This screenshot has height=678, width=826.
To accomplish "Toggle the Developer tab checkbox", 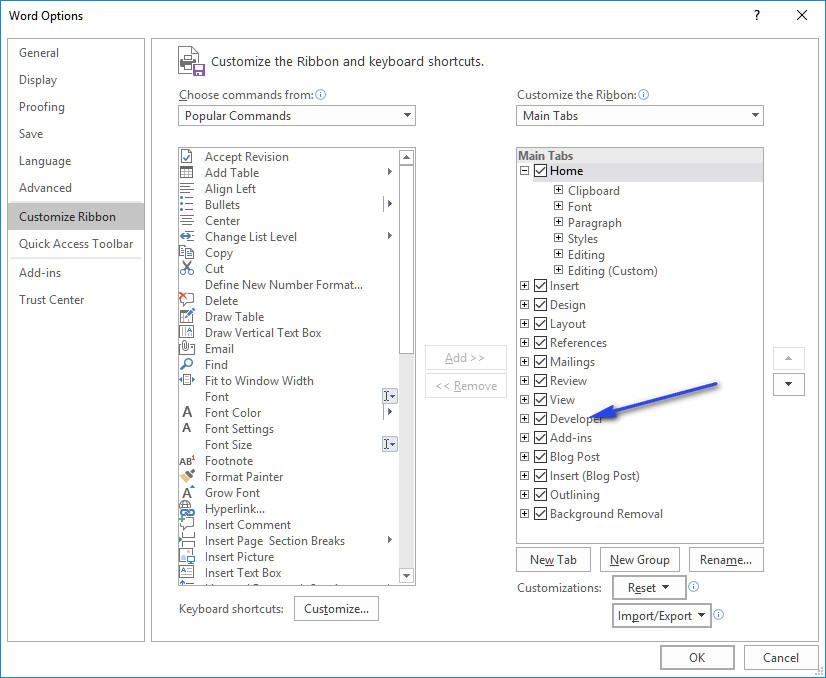I will 540,418.
